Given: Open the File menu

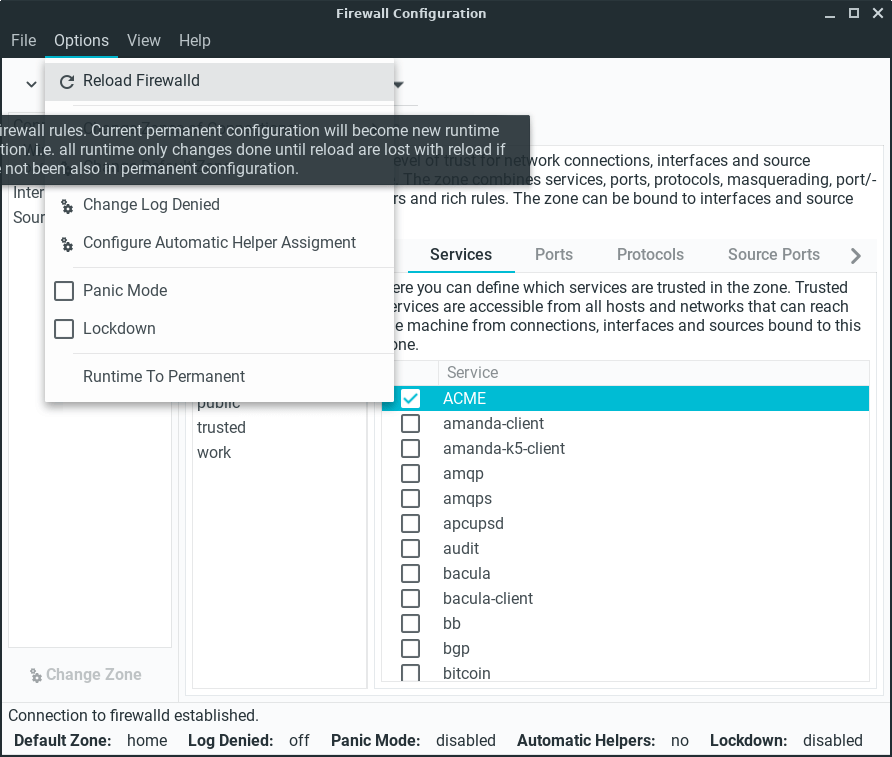Looking at the screenshot, I should click(24, 41).
